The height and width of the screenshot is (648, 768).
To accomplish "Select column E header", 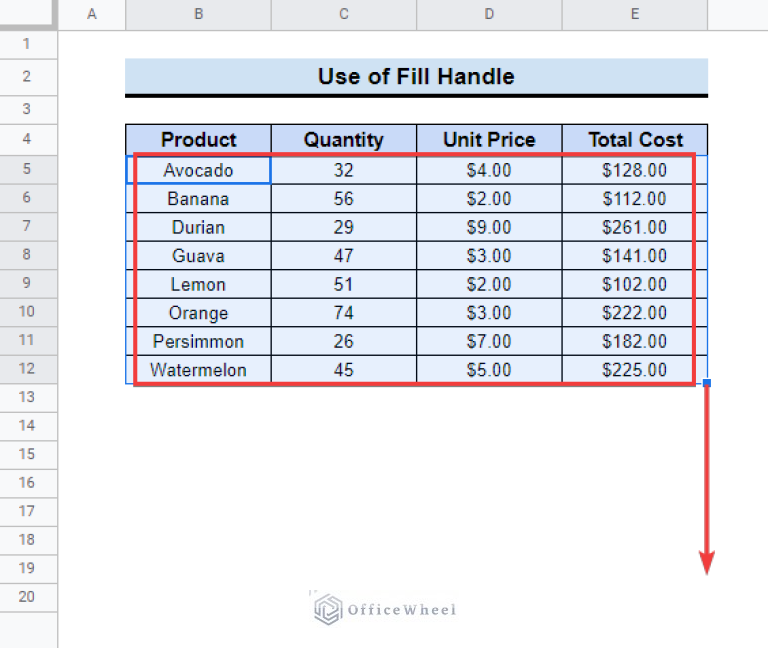I will pos(635,14).
